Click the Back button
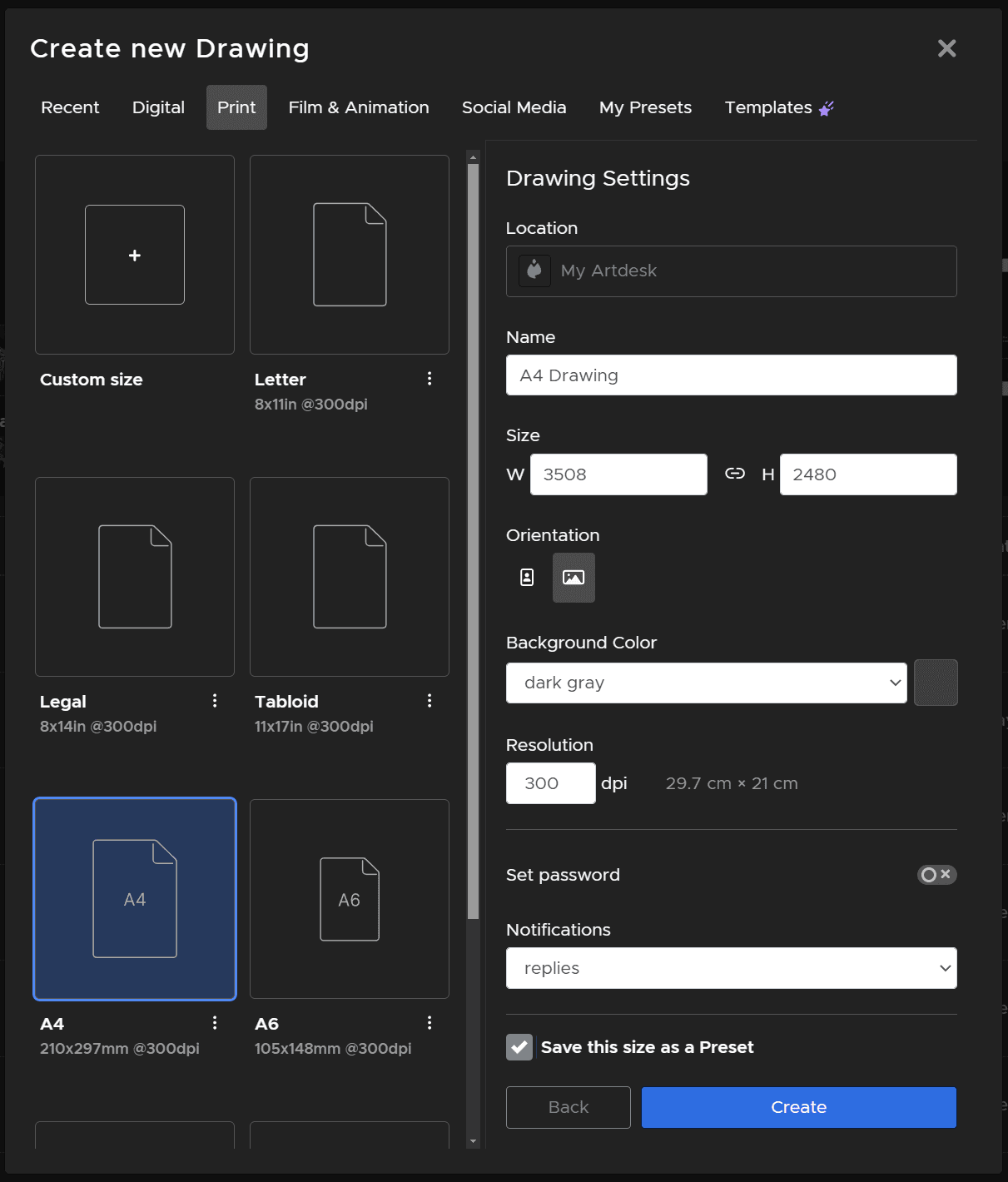 tap(569, 1107)
